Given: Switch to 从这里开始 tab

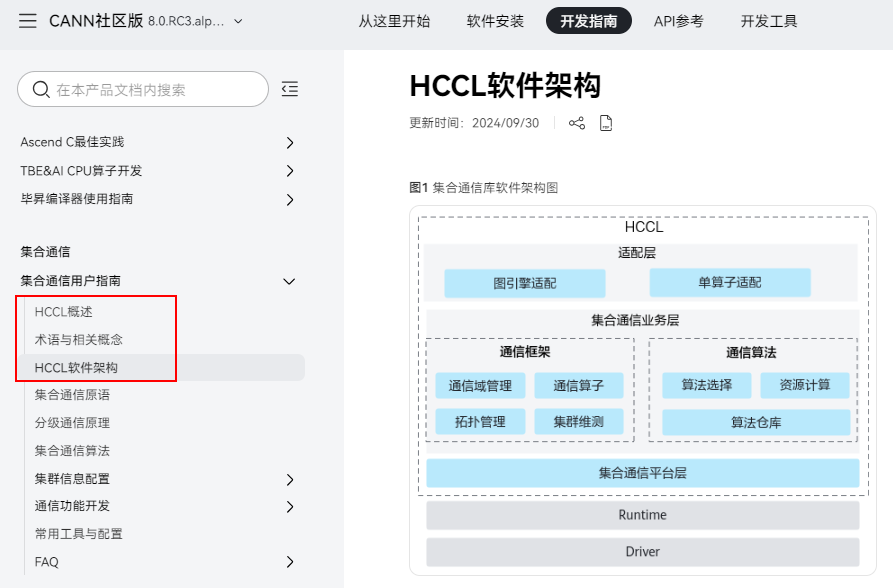Looking at the screenshot, I should coord(394,22).
